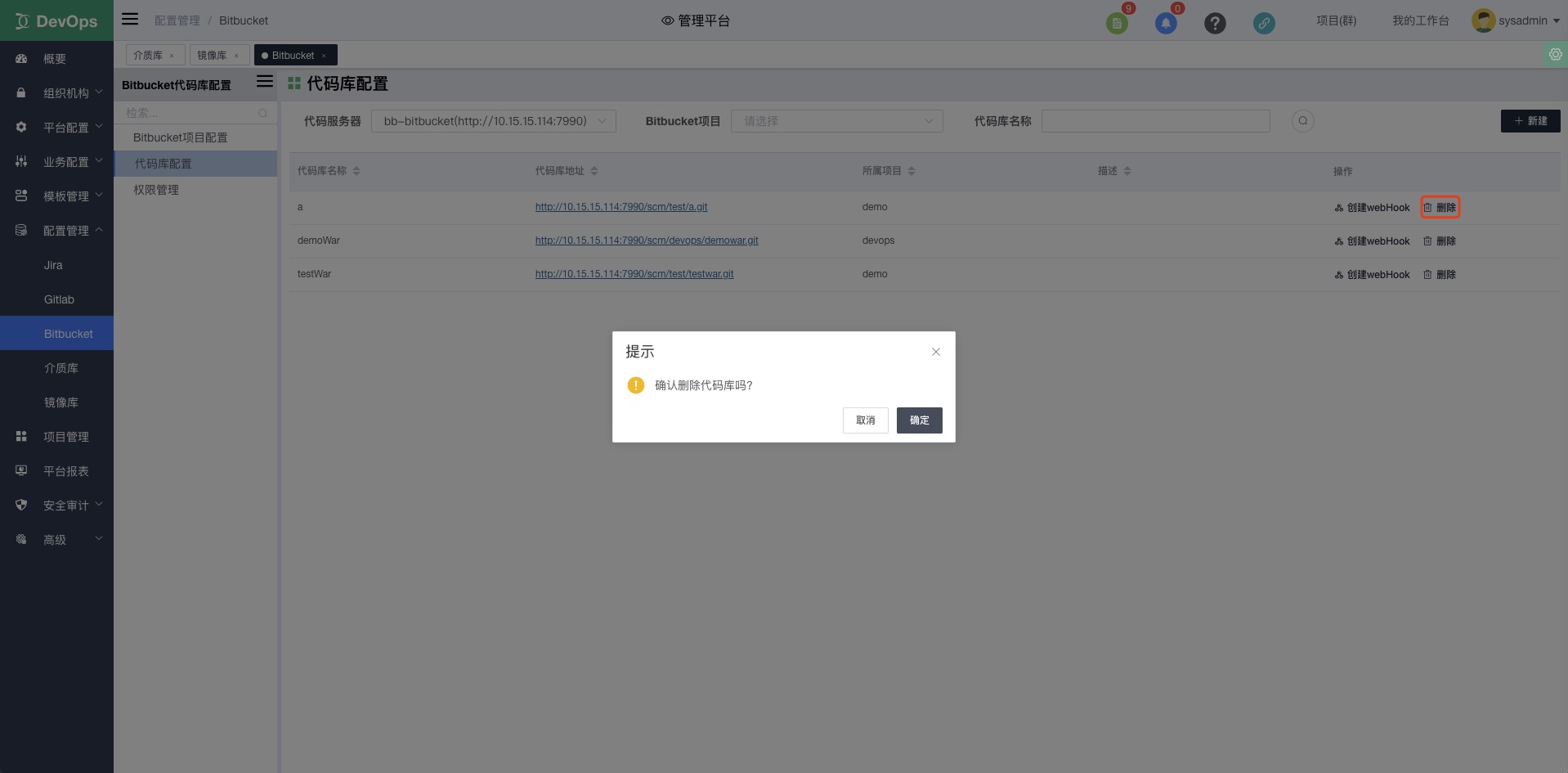Screen dimensions: 1568x773
Task: Open 项目管理 in sidebar
Action: 56,437
